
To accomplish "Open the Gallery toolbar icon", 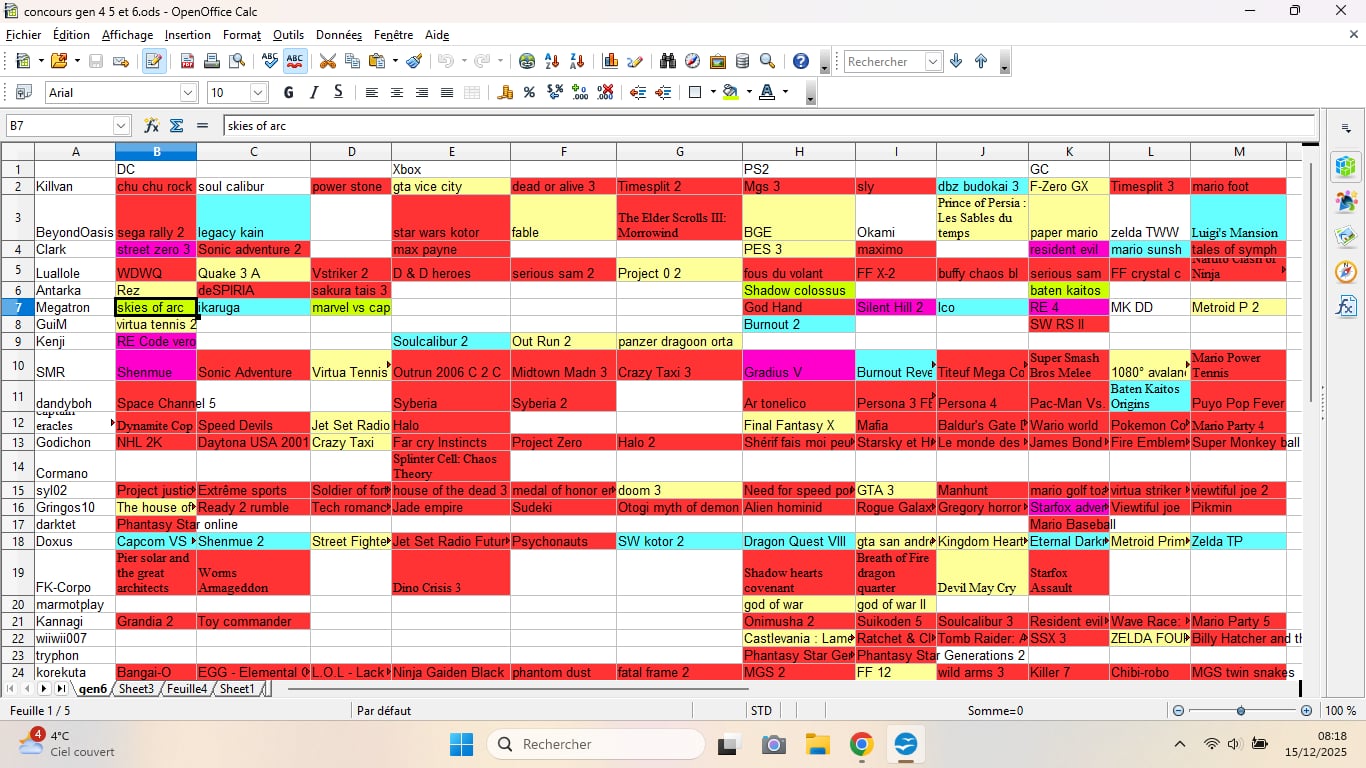I will 718,61.
